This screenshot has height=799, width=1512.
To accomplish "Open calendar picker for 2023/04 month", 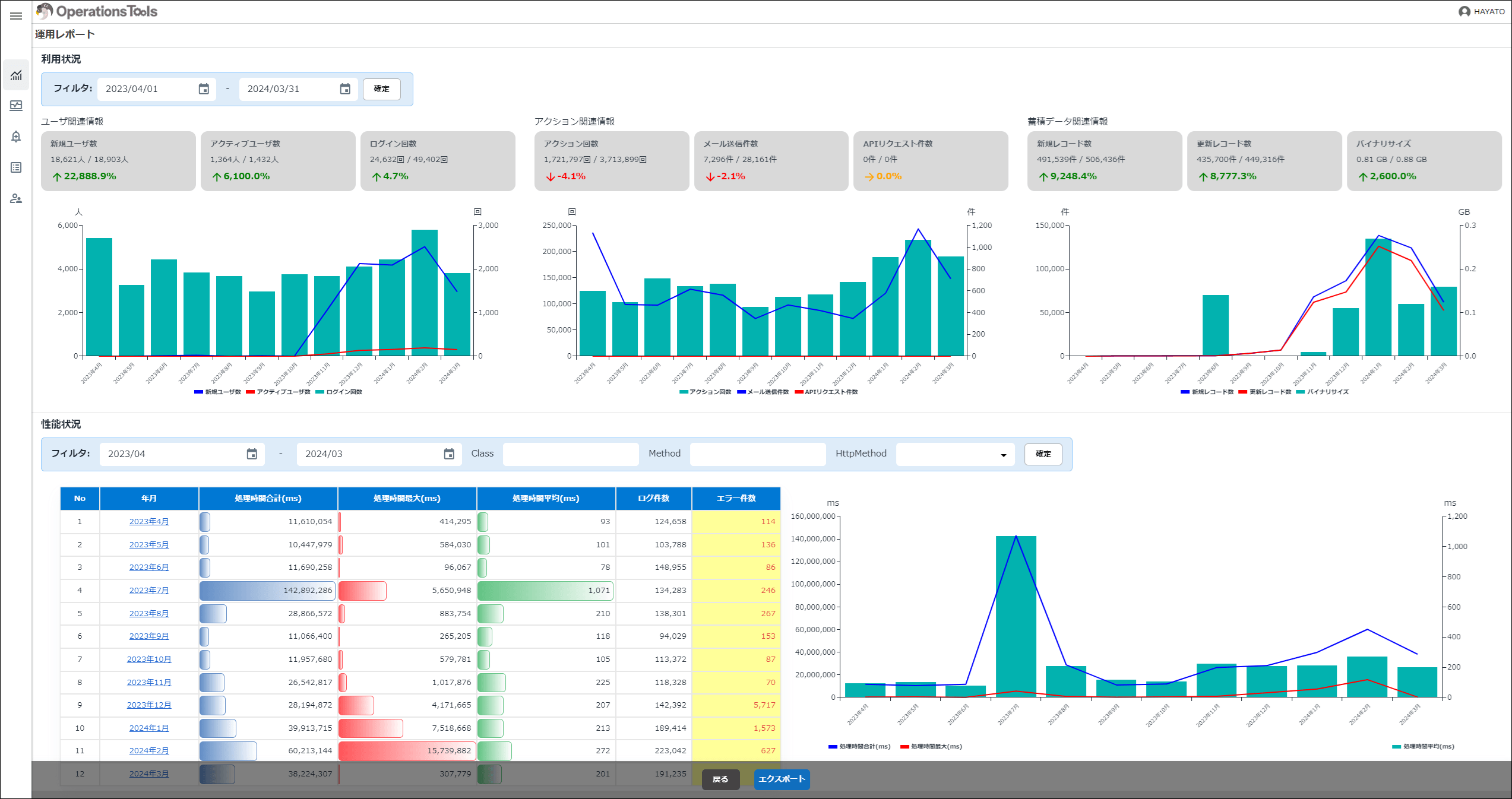I will pos(252,454).
